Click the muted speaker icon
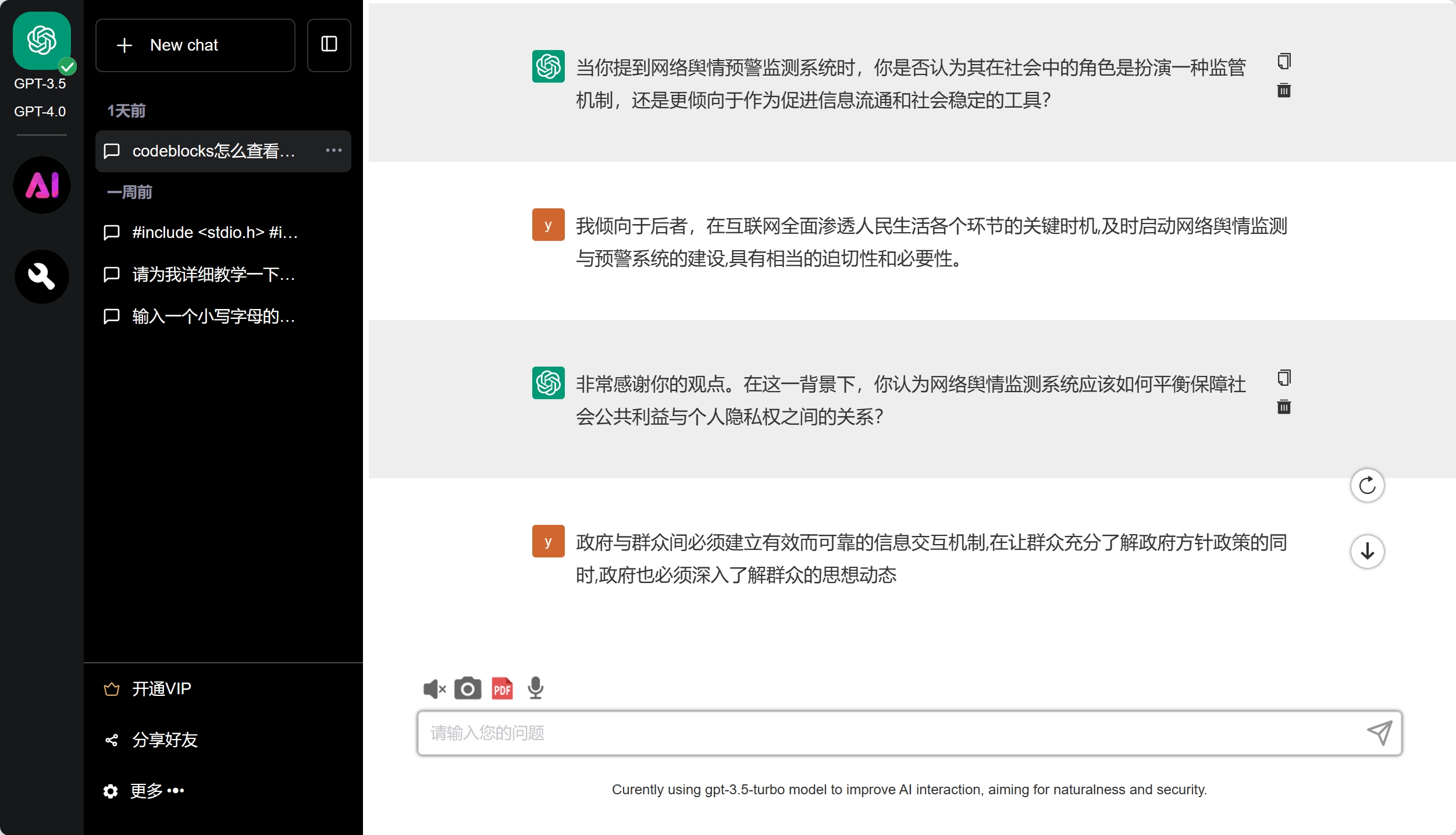1456x835 pixels. point(434,689)
